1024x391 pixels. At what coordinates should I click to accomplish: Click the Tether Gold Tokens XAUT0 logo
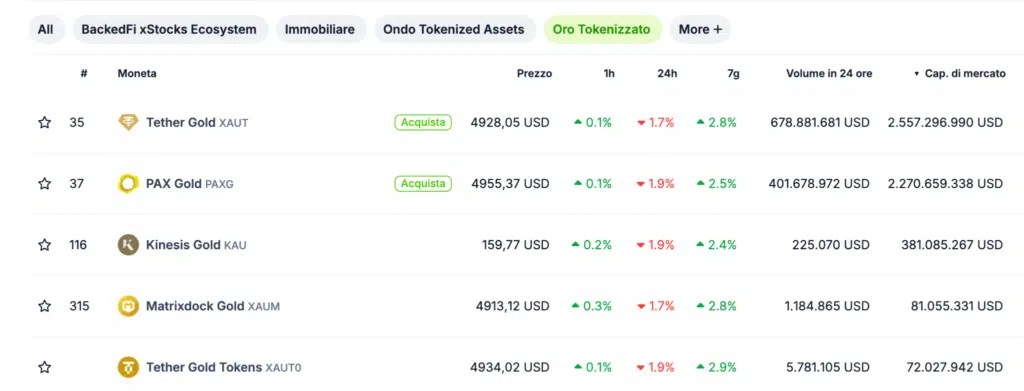point(128,368)
